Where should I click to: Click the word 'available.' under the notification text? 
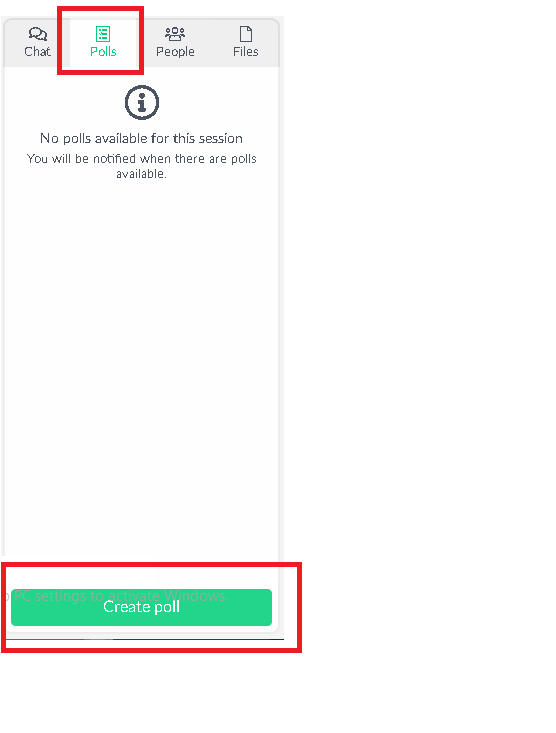pyautogui.click(x=141, y=174)
